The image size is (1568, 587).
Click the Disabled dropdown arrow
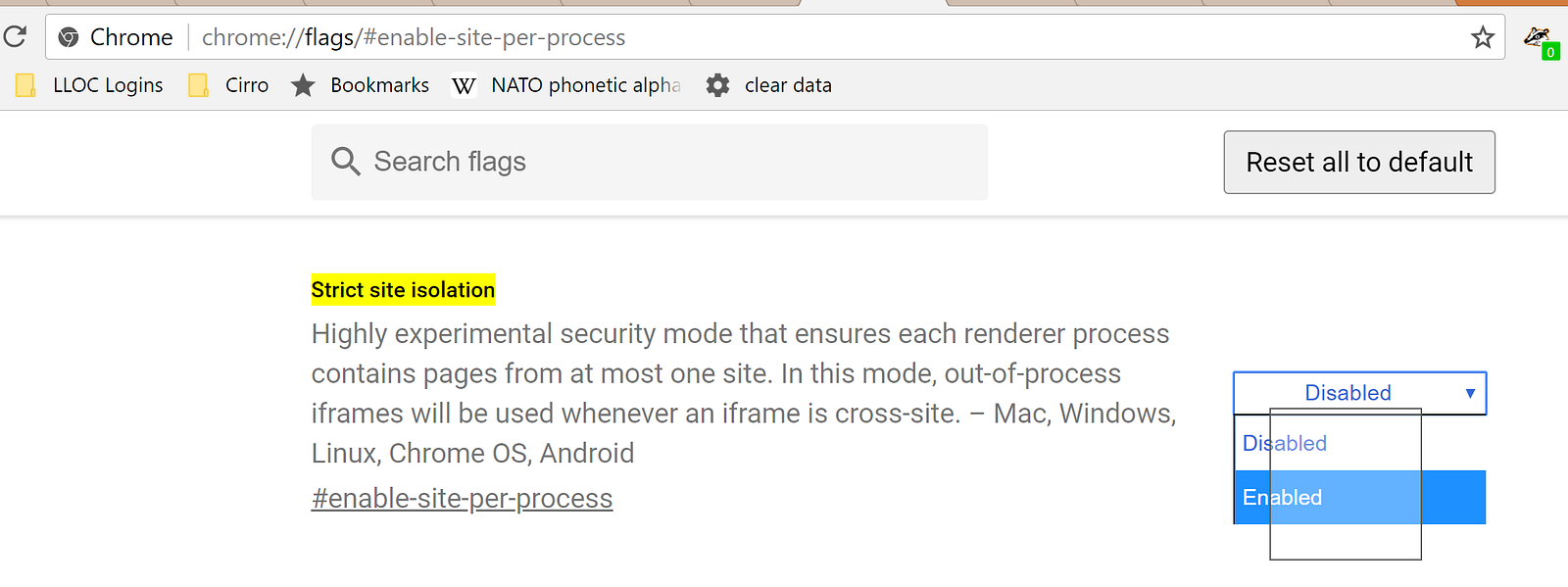(1469, 393)
